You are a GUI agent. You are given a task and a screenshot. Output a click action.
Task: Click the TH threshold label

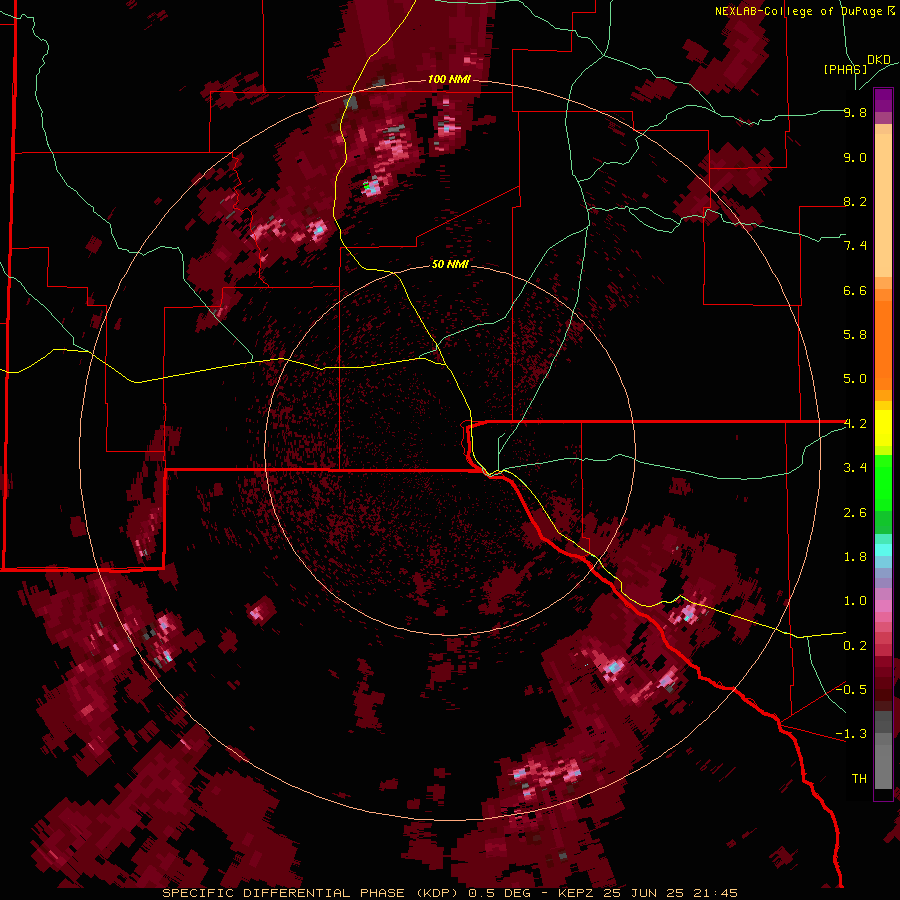(x=859, y=779)
